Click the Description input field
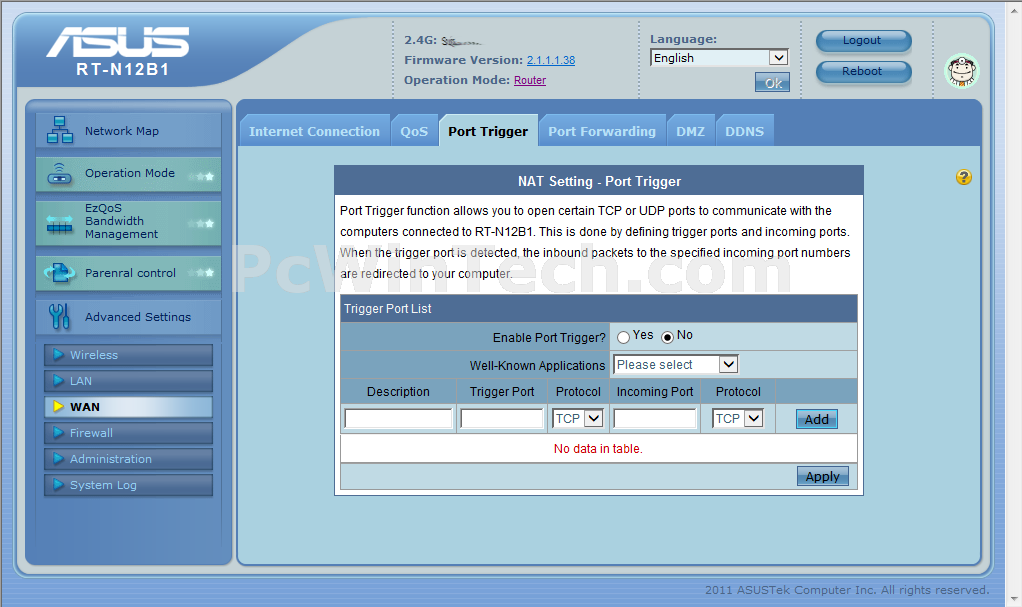This screenshot has height=607, width=1022. pyautogui.click(x=398, y=419)
